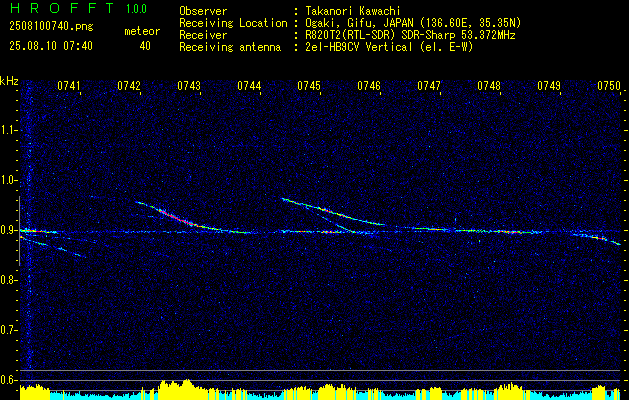Select the filename 2508100740.png

tap(51, 27)
